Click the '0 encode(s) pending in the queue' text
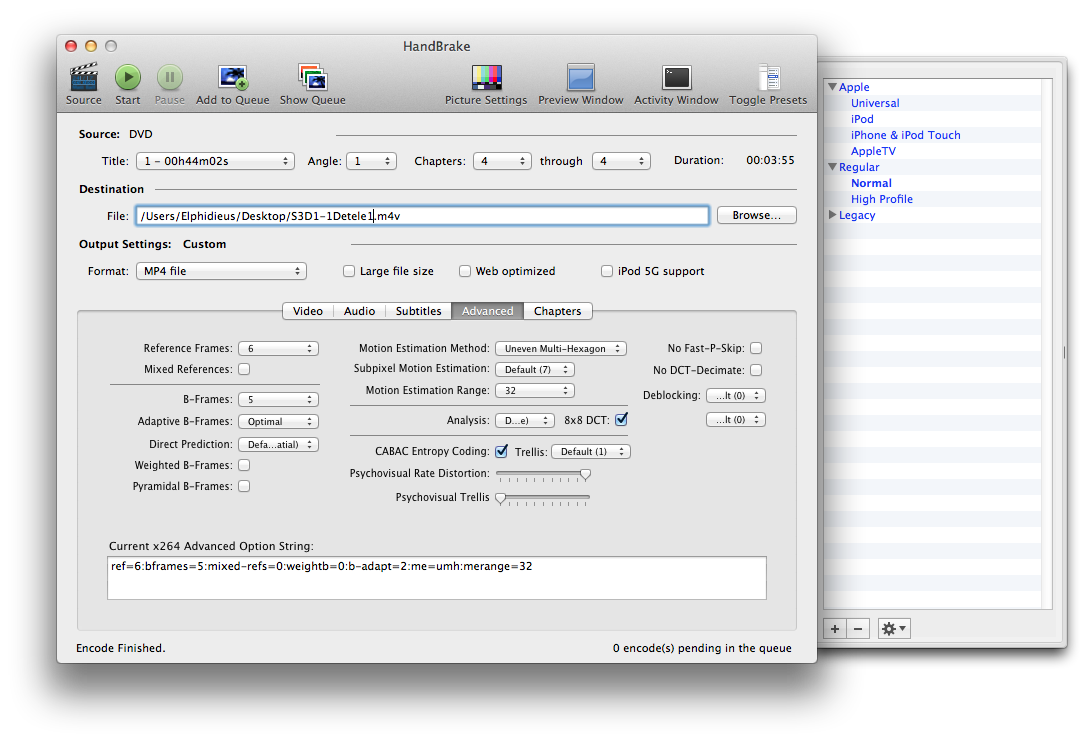Viewport: 1083px width, 742px height. click(x=702, y=648)
